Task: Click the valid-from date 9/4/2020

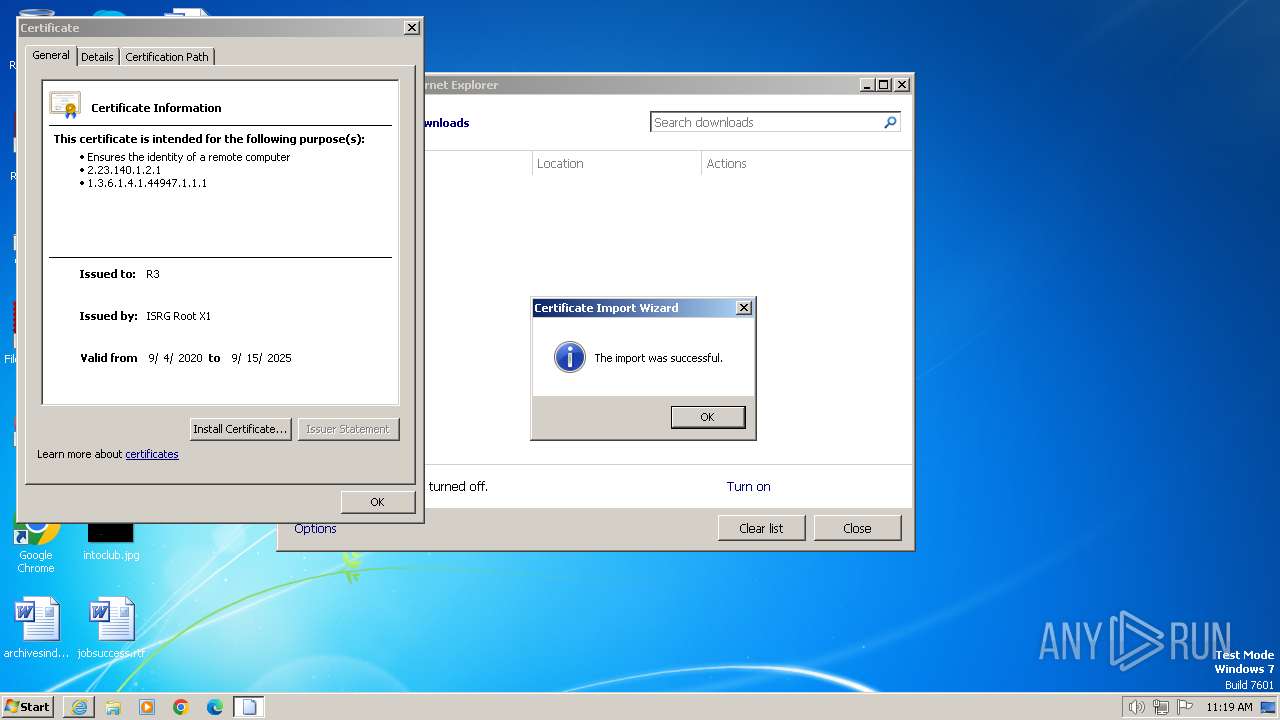Action: coord(175,358)
